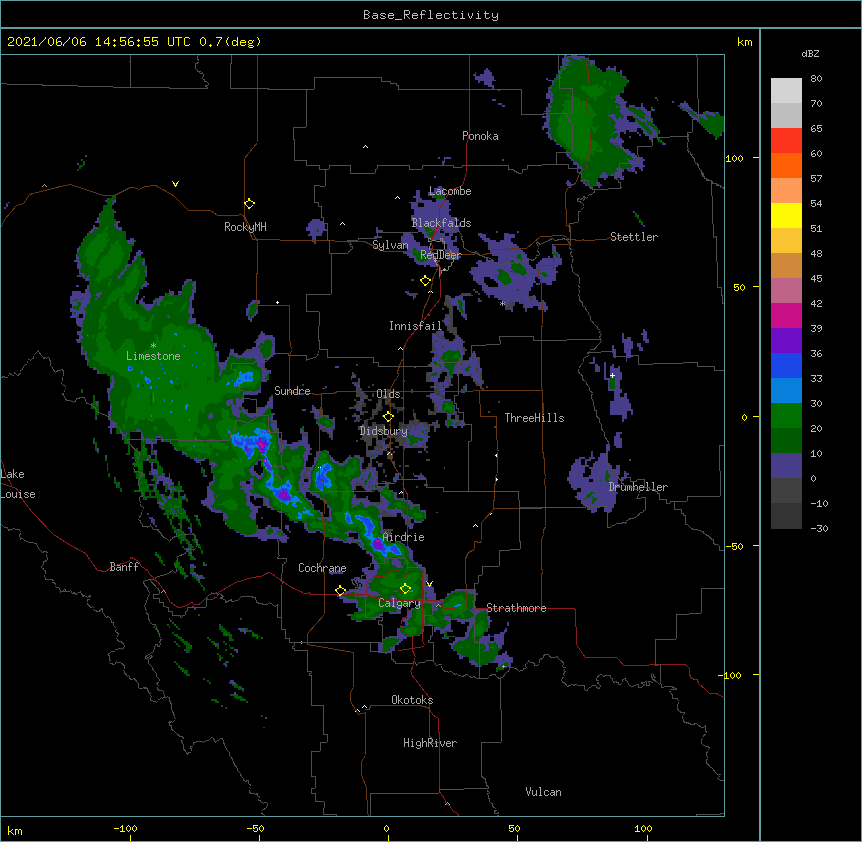Click the yellow diamond marker south of RedDeer
Image resolution: width=862 pixels, height=842 pixels.
coord(426,281)
